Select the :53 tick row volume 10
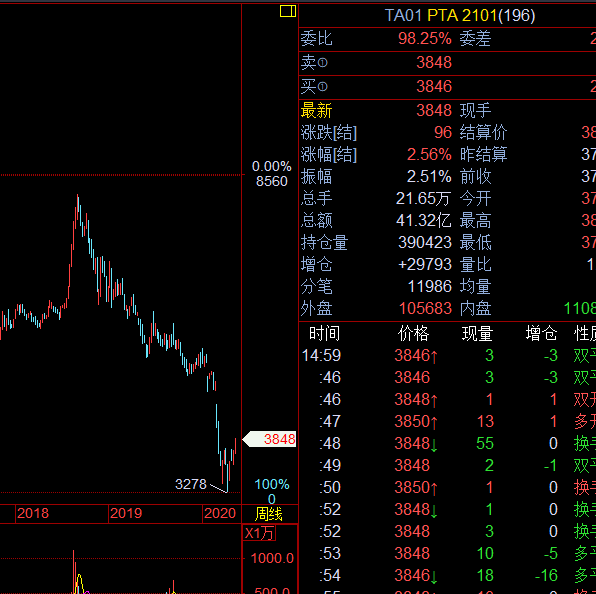Screen dimensions: 596x594 coord(485,553)
